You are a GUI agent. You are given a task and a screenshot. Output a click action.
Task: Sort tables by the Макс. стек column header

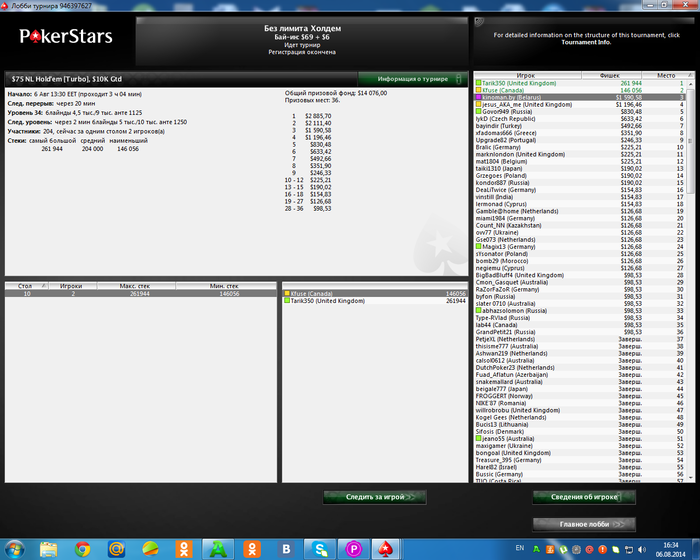136,286
